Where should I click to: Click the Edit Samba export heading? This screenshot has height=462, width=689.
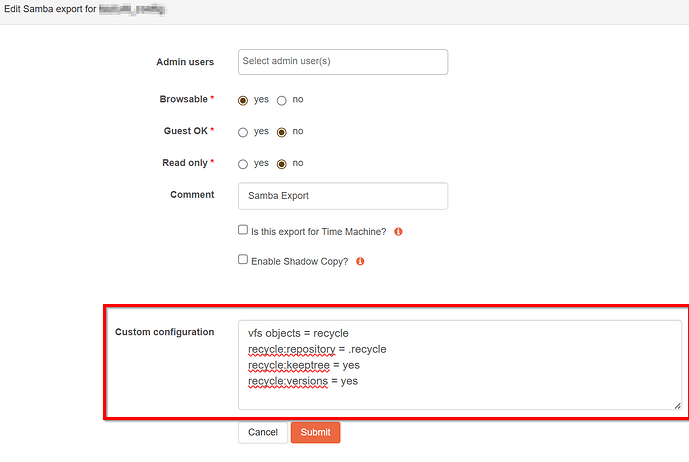[x=60, y=9]
